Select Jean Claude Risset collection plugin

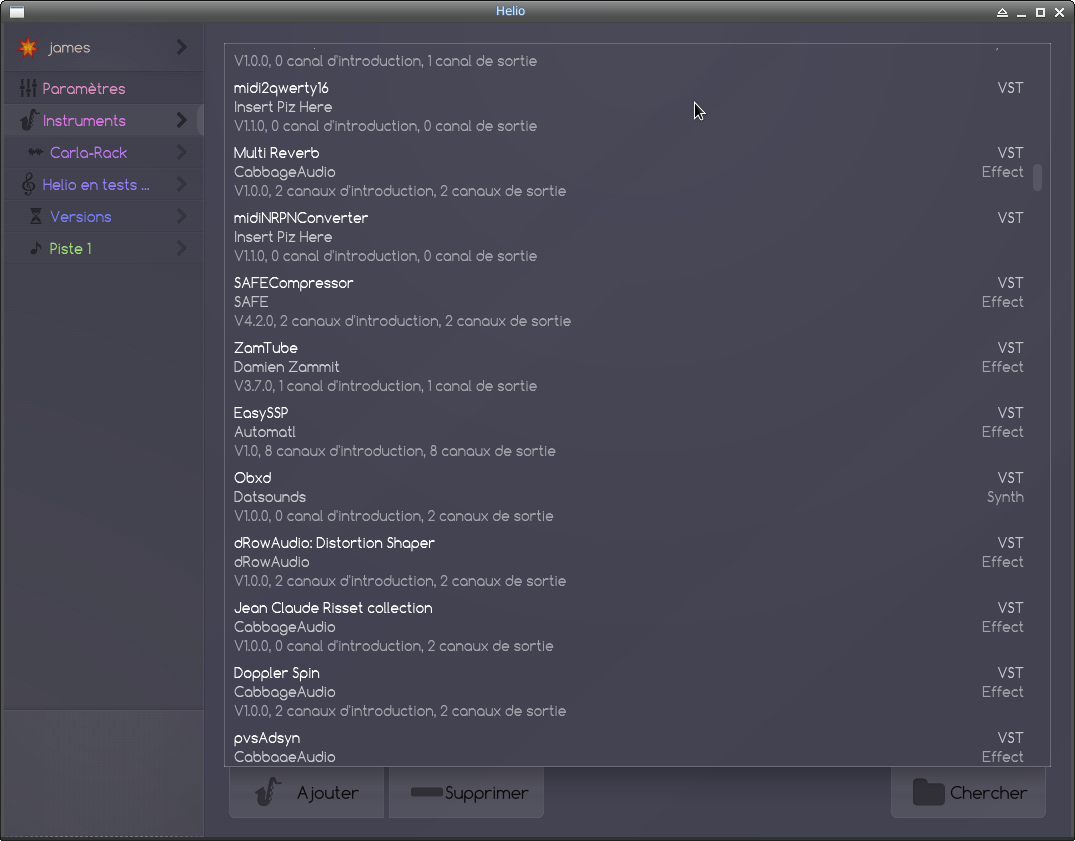coord(629,627)
